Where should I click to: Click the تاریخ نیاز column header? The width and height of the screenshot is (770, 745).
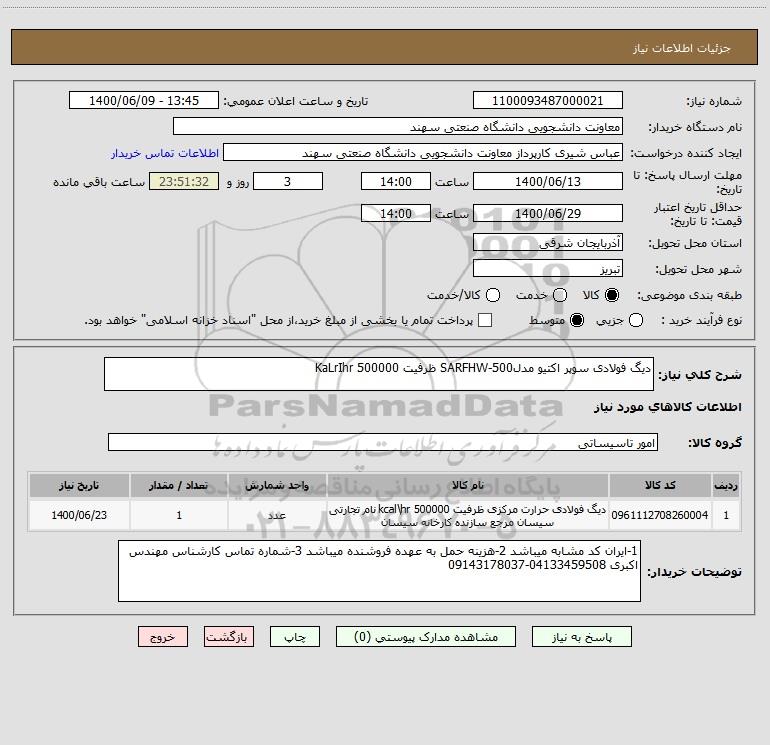(79, 486)
